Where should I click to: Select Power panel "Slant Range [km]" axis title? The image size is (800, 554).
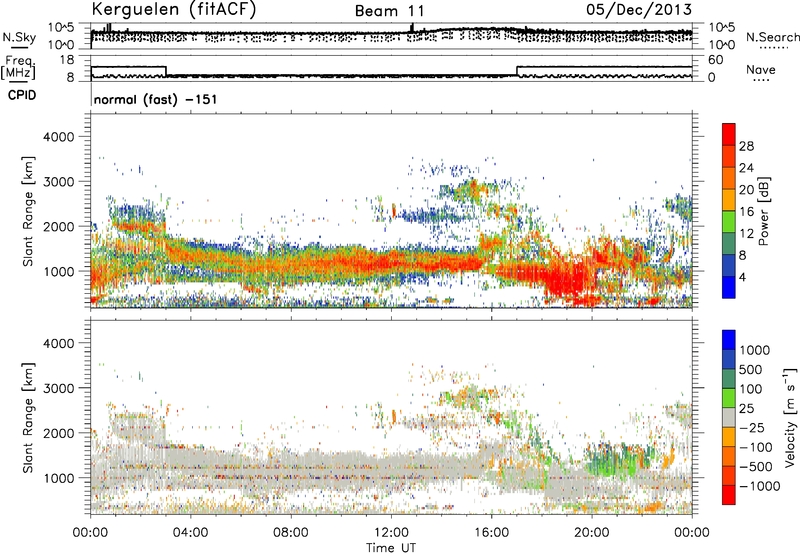pyautogui.click(x=28, y=211)
